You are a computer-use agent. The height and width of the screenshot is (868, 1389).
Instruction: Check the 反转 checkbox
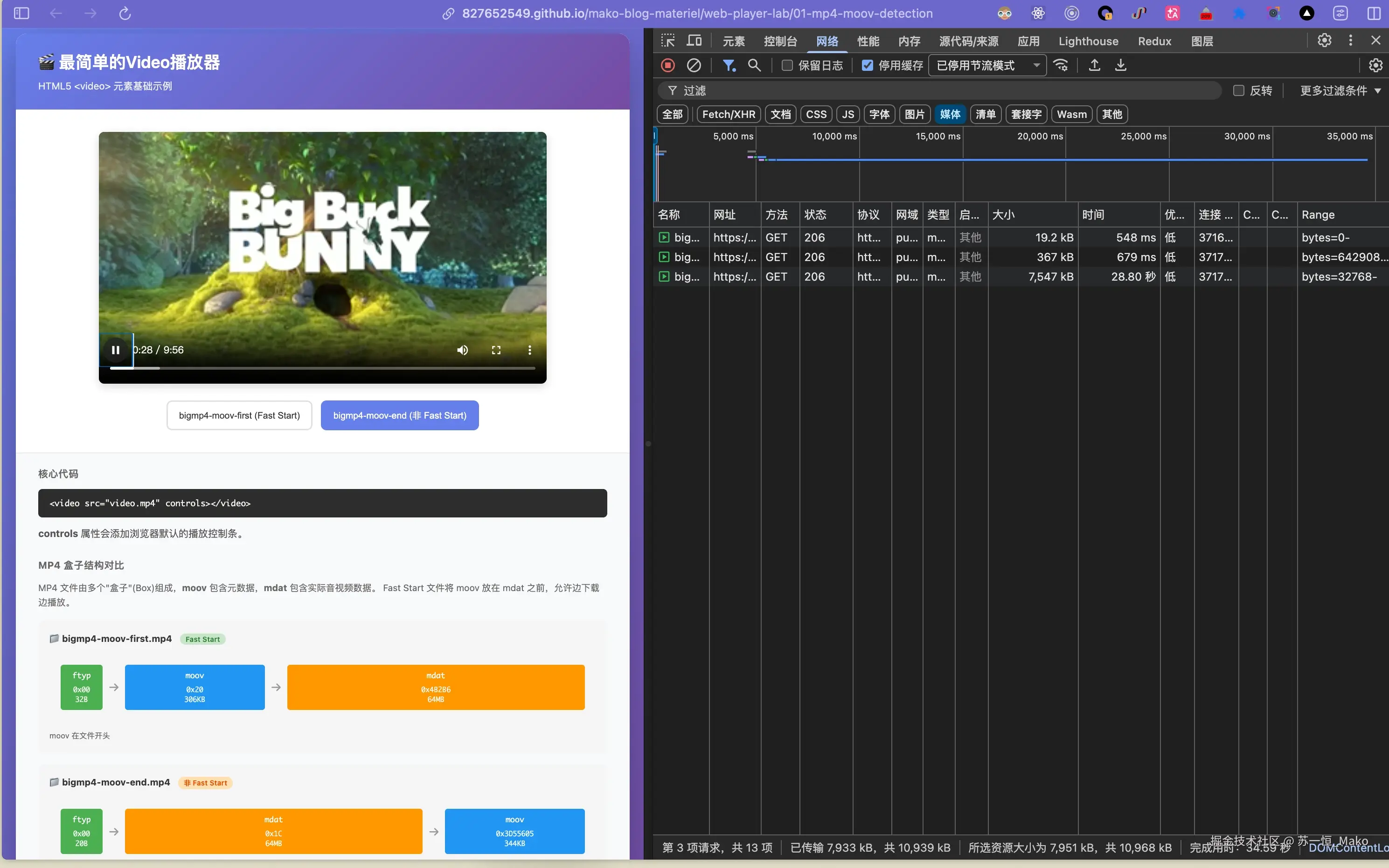pyautogui.click(x=1238, y=91)
